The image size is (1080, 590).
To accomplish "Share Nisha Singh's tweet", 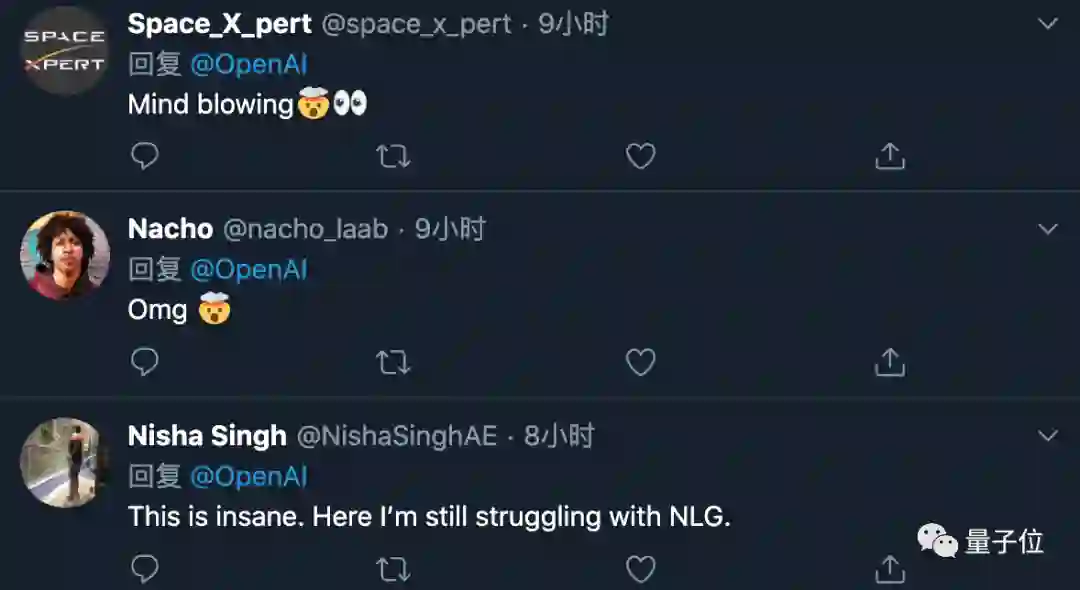I will click(x=889, y=569).
